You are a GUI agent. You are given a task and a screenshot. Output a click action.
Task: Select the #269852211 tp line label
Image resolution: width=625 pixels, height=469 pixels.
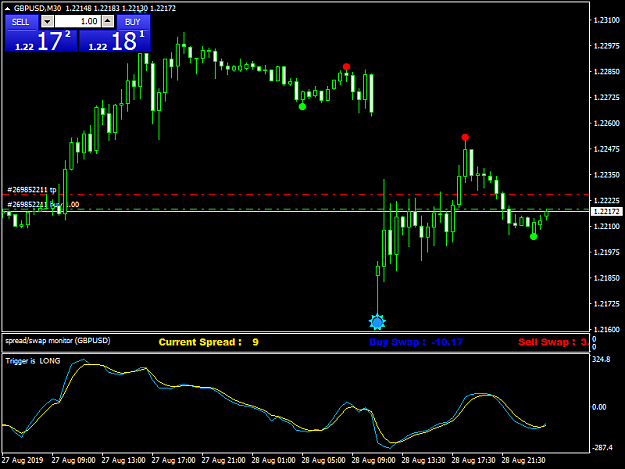(32, 190)
